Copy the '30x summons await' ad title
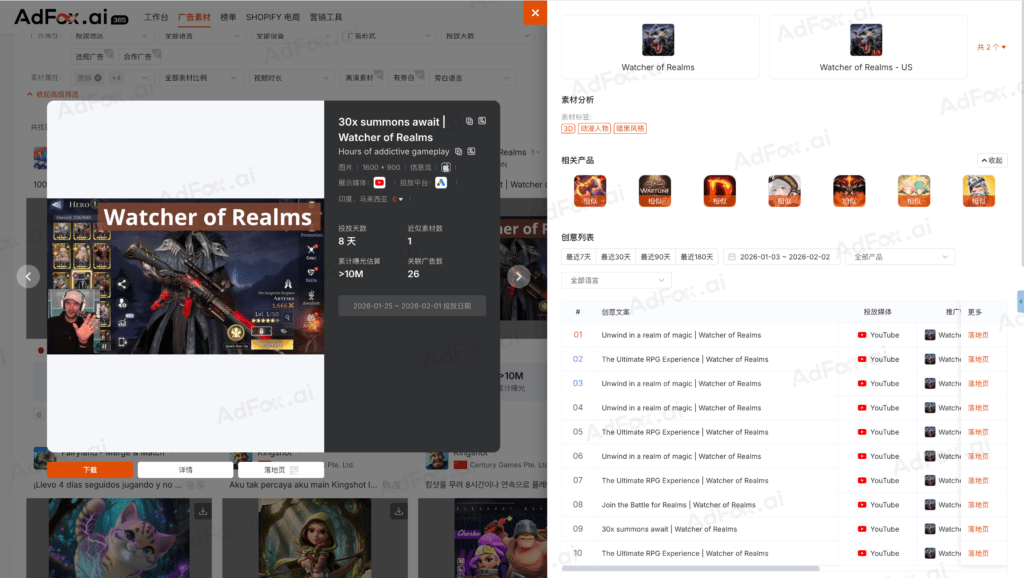 [x=469, y=121]
